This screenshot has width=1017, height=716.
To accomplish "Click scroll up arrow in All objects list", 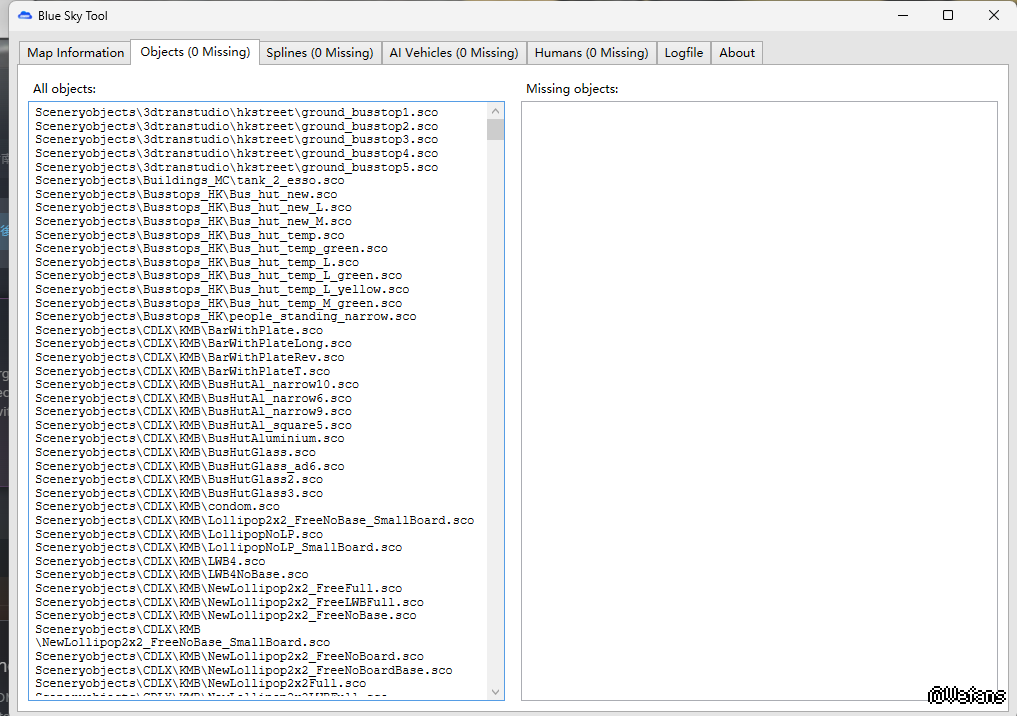I will (x=495, y=111).
